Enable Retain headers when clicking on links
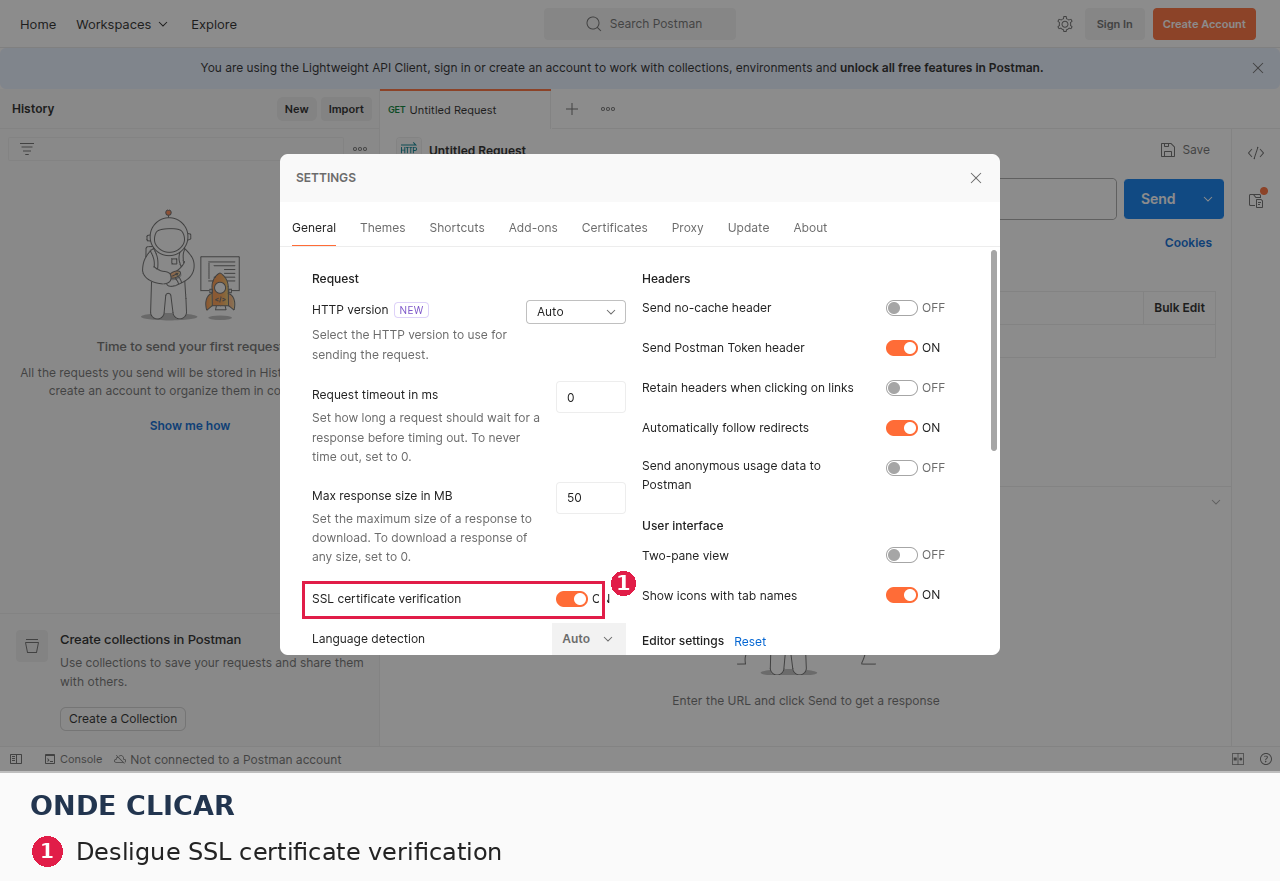The height and width of the screenshot is (881, 1280). tap(902, 388)
